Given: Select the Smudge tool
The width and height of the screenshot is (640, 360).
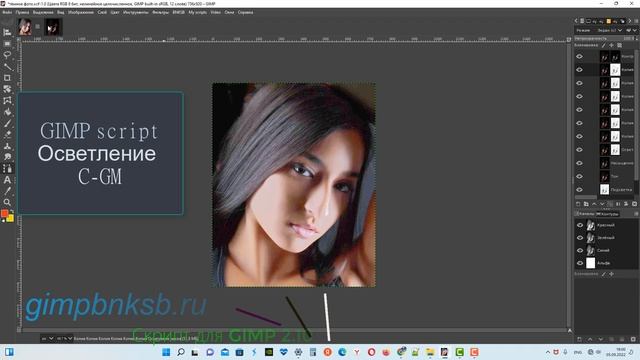Looking at the screenshot, I should pyautogui.click(x=7, y=157).
